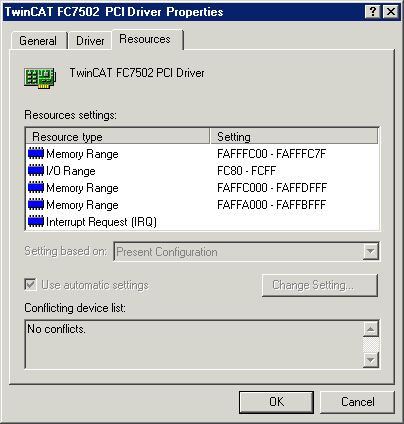Click the OK button
The width and height of the screenshot is (404, 424).
[276, 402]
